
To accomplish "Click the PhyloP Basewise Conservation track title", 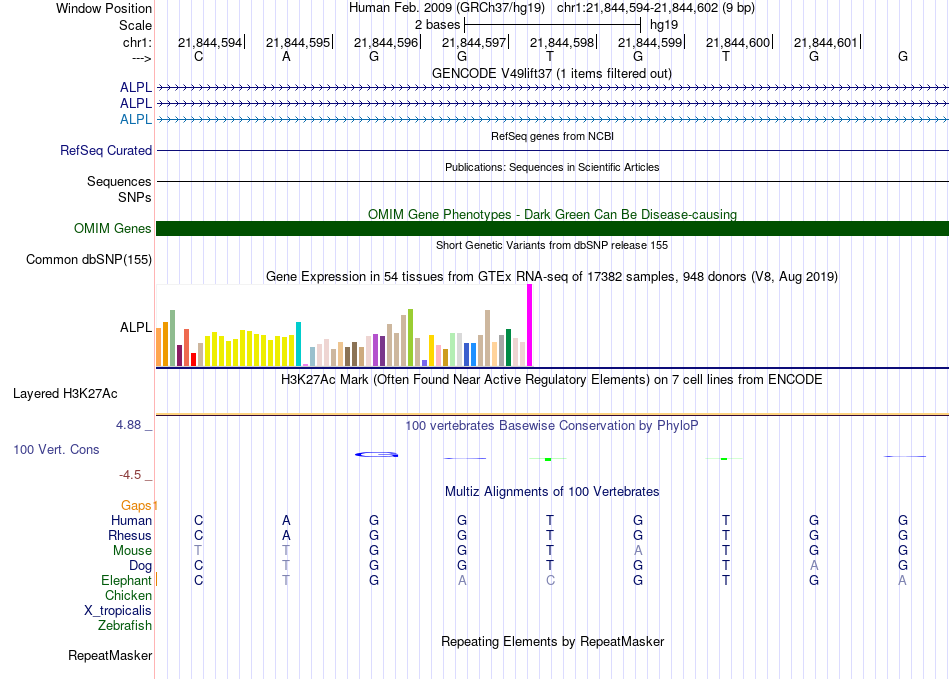I will click(x=551, y=425).
